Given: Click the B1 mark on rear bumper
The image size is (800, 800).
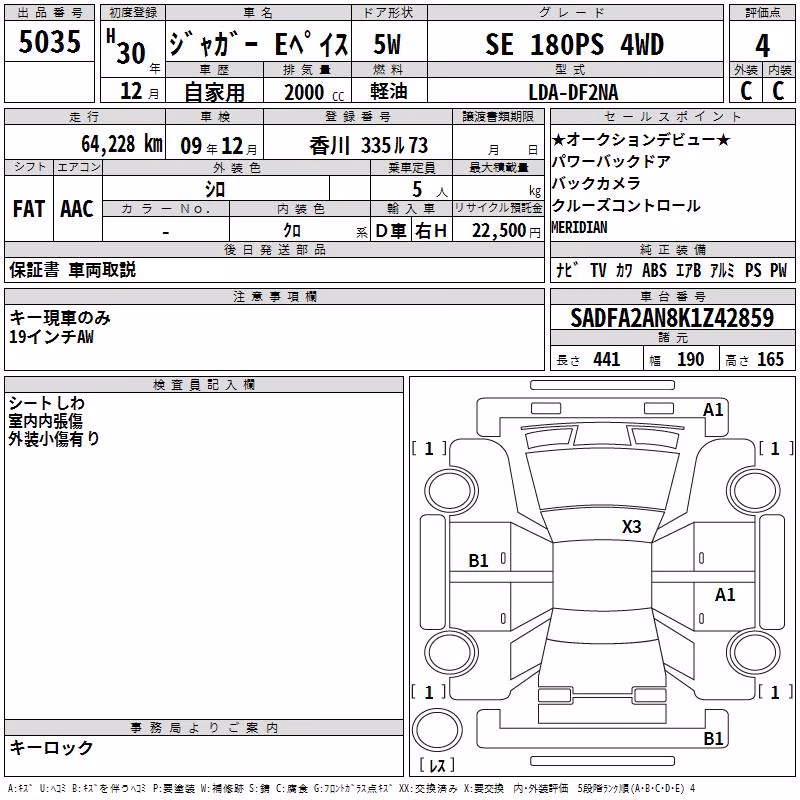Looking at the screenshot, I should coord(713,738).
